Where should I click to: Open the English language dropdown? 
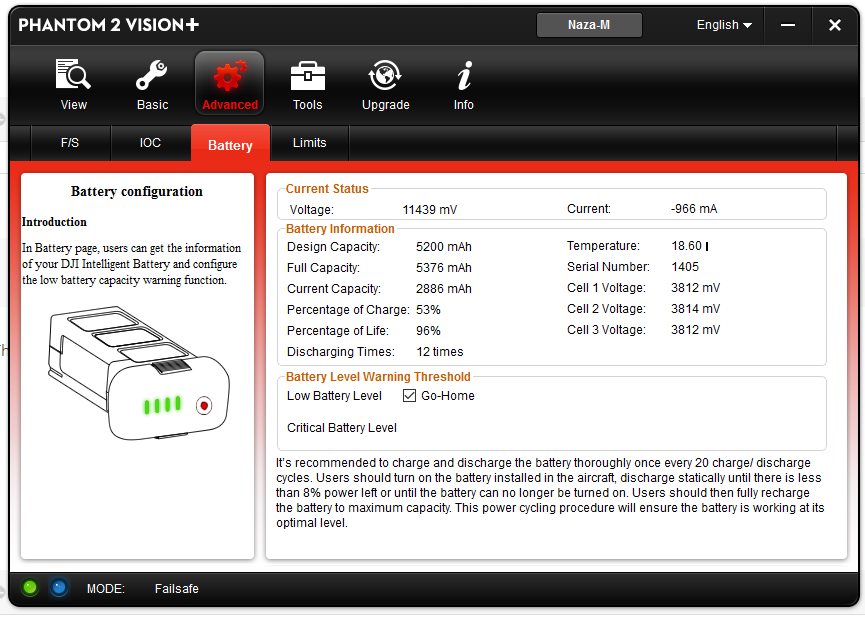point(724,25)
